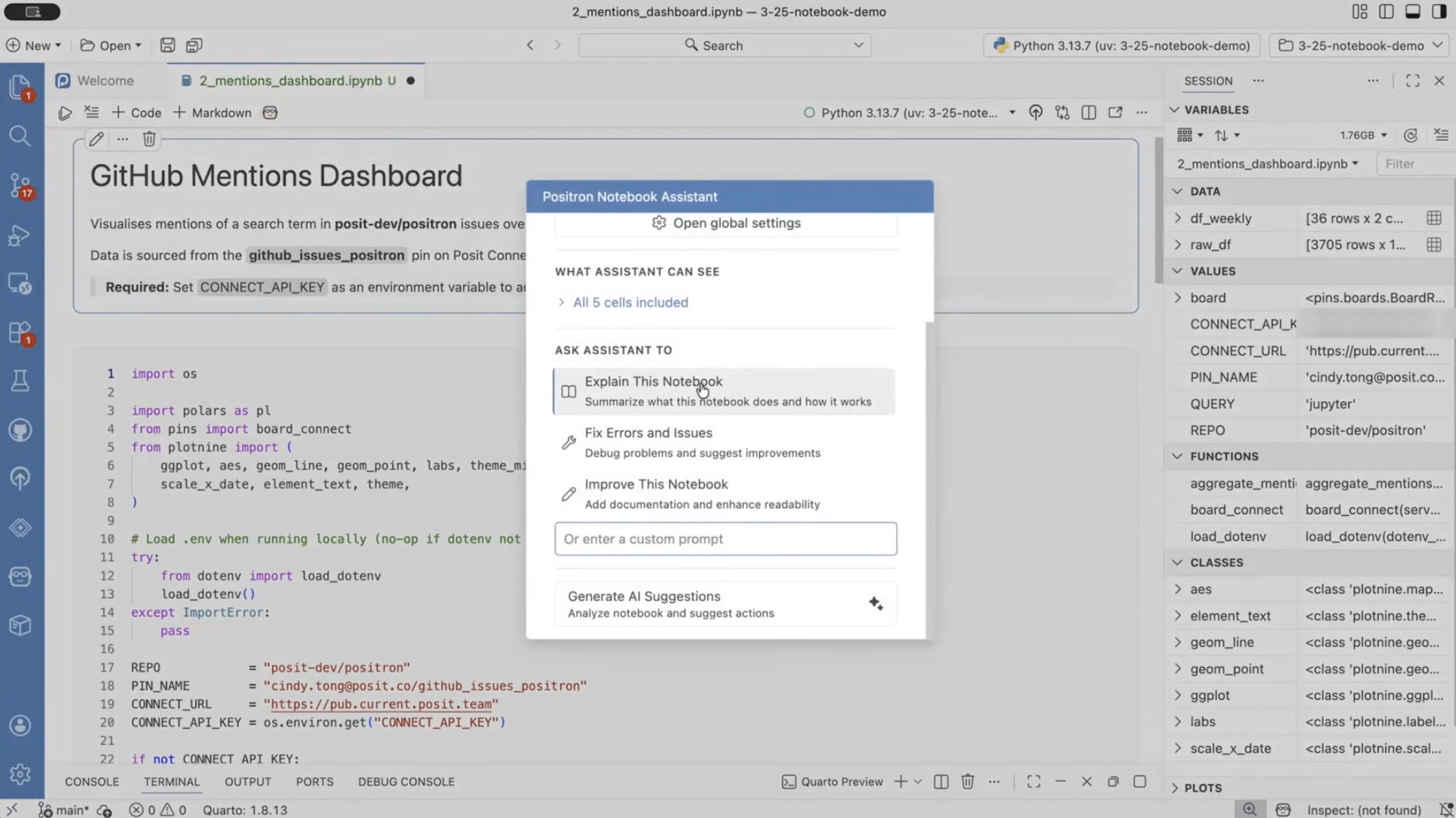1456x818 pixels.
Task: Refresh the variables list
Action: tap(1410, 135)
